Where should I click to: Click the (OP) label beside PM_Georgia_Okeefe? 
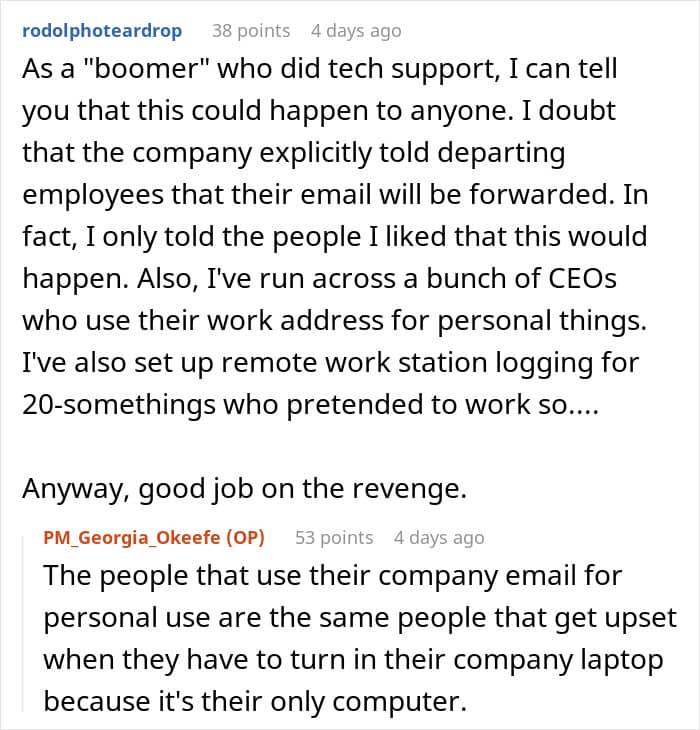(244, 537)
